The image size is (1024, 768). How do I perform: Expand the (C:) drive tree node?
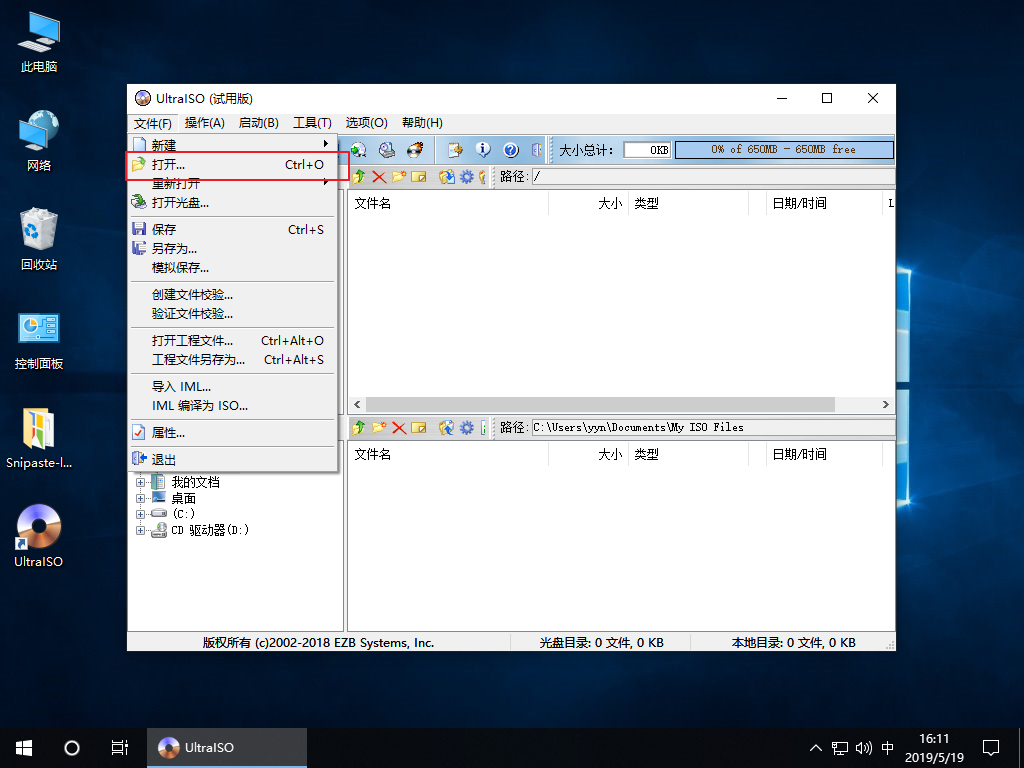(x=140, y=514)
